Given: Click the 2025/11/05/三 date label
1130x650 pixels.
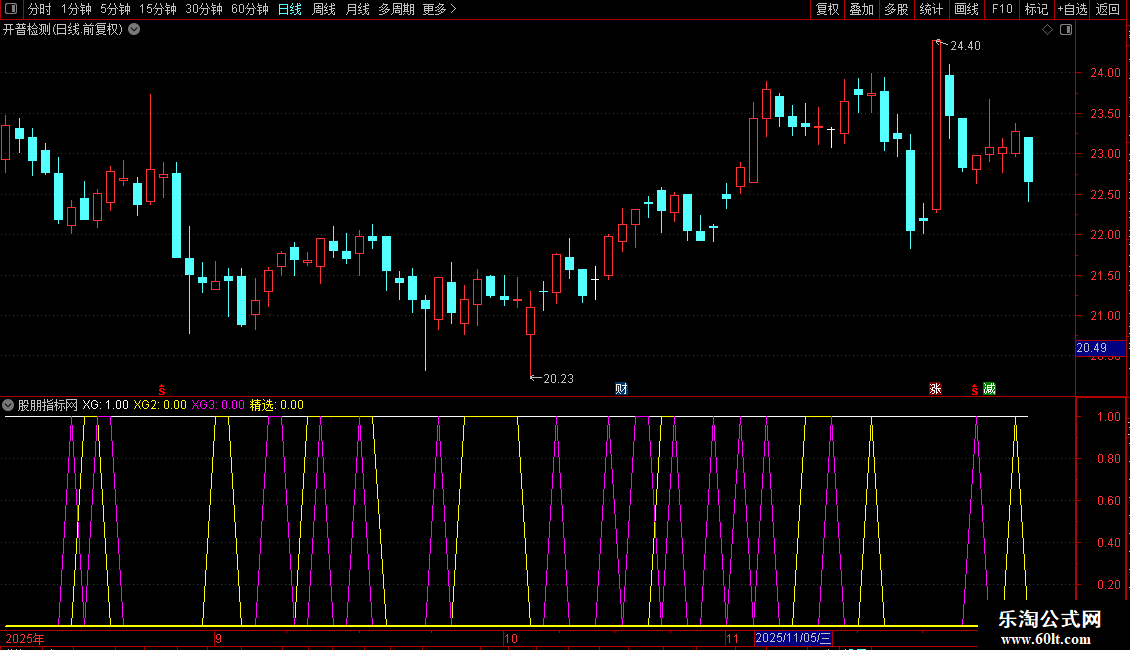Looking at the screenshot, I should click(x=793, y=638).
